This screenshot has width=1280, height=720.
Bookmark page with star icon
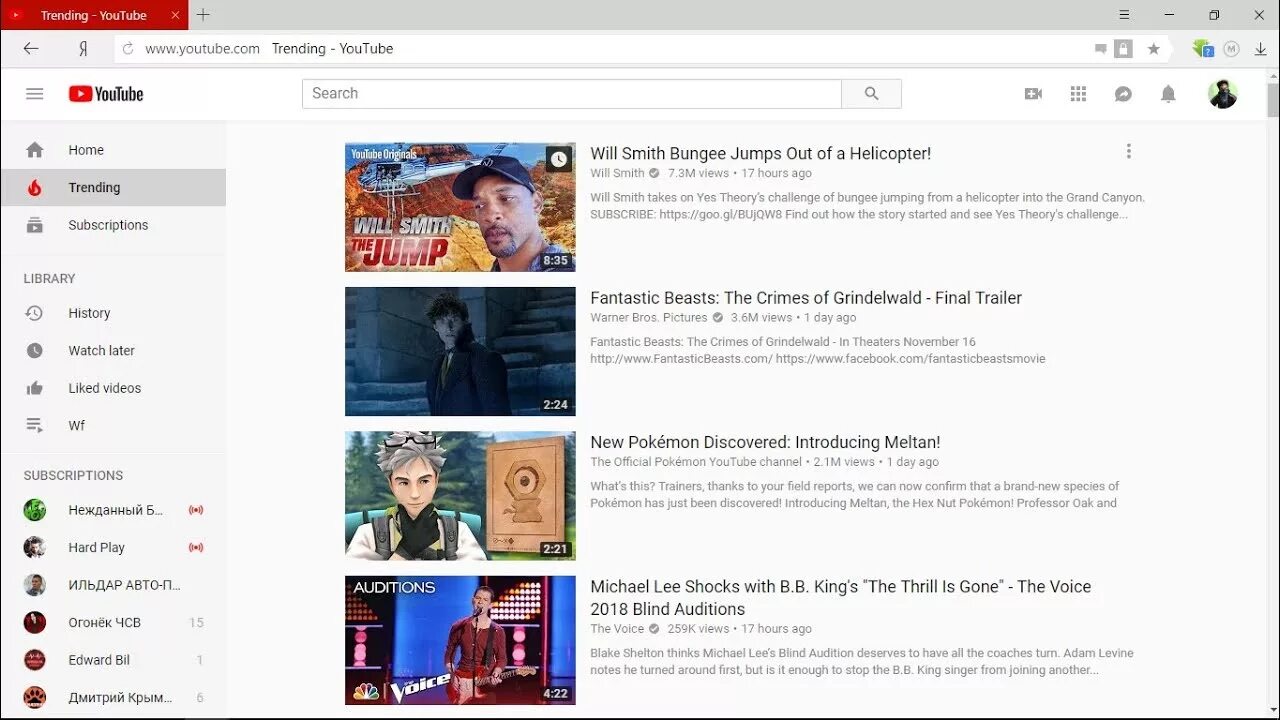point(1153,48)
